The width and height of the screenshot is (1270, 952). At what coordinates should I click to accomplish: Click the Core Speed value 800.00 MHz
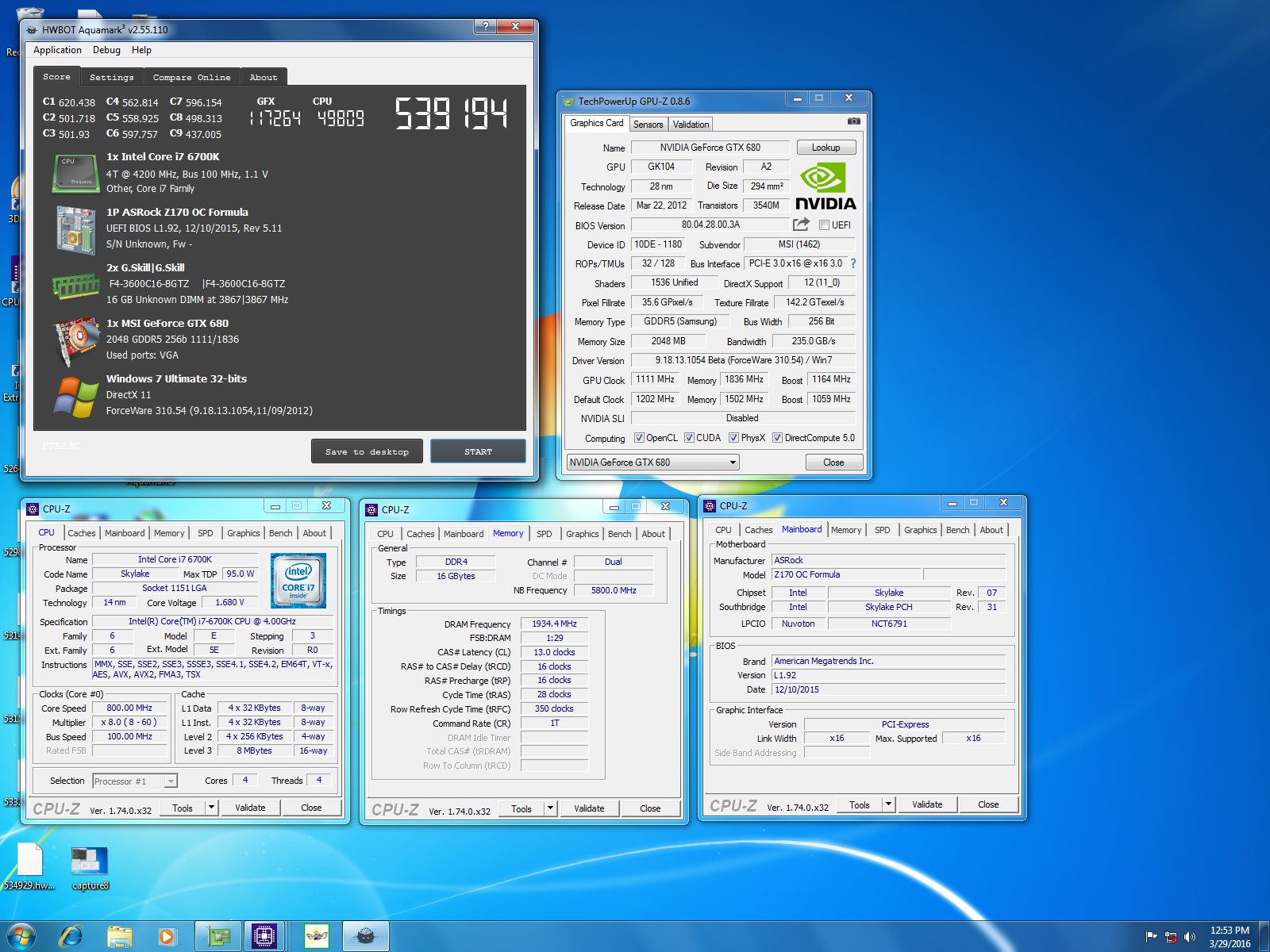coord(129,708)
